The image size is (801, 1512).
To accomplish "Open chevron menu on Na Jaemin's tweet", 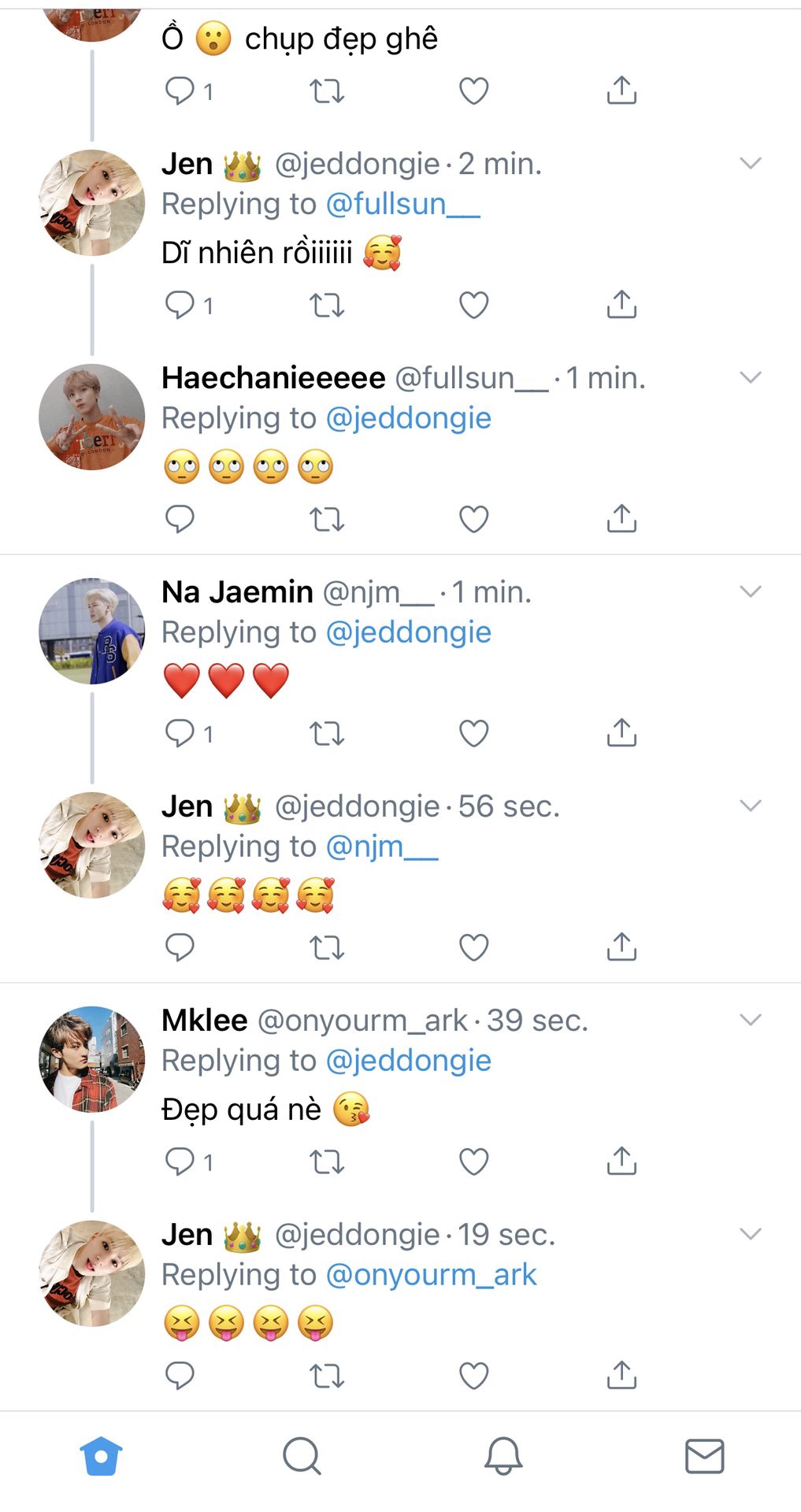I will click(x=751, y=591).
